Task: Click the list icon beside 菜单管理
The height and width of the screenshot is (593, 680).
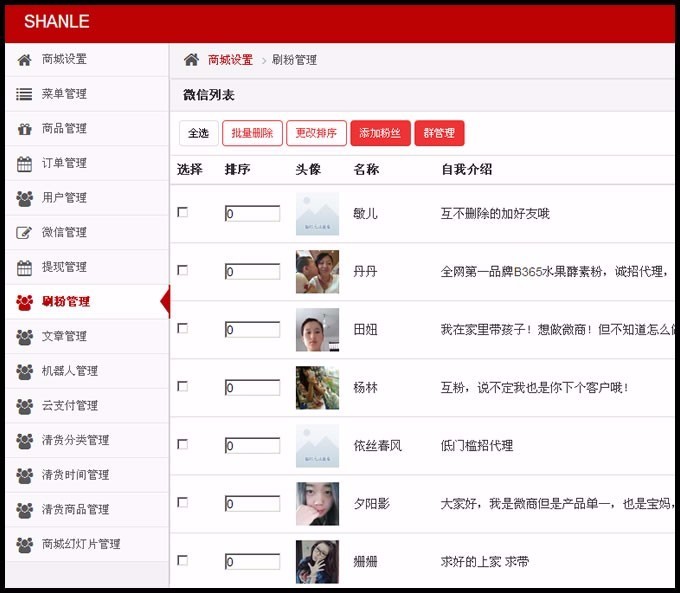Action: tap(24, 94)
